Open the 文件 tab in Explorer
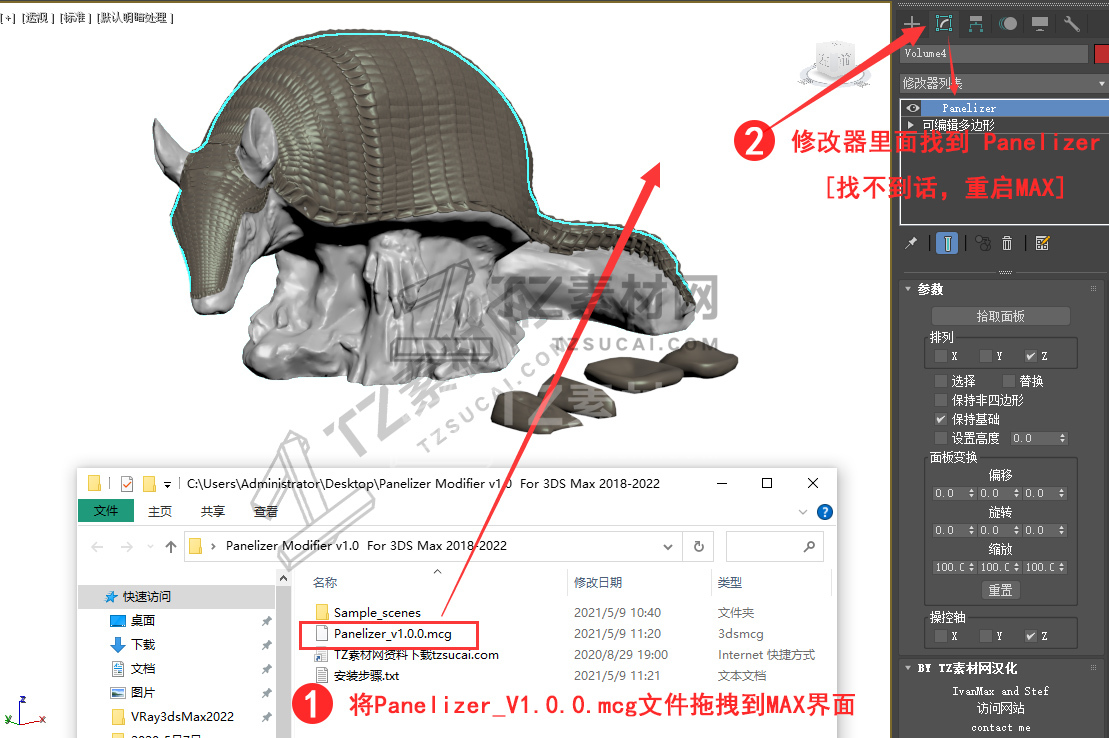1109x738 pixels. [106, 511]
